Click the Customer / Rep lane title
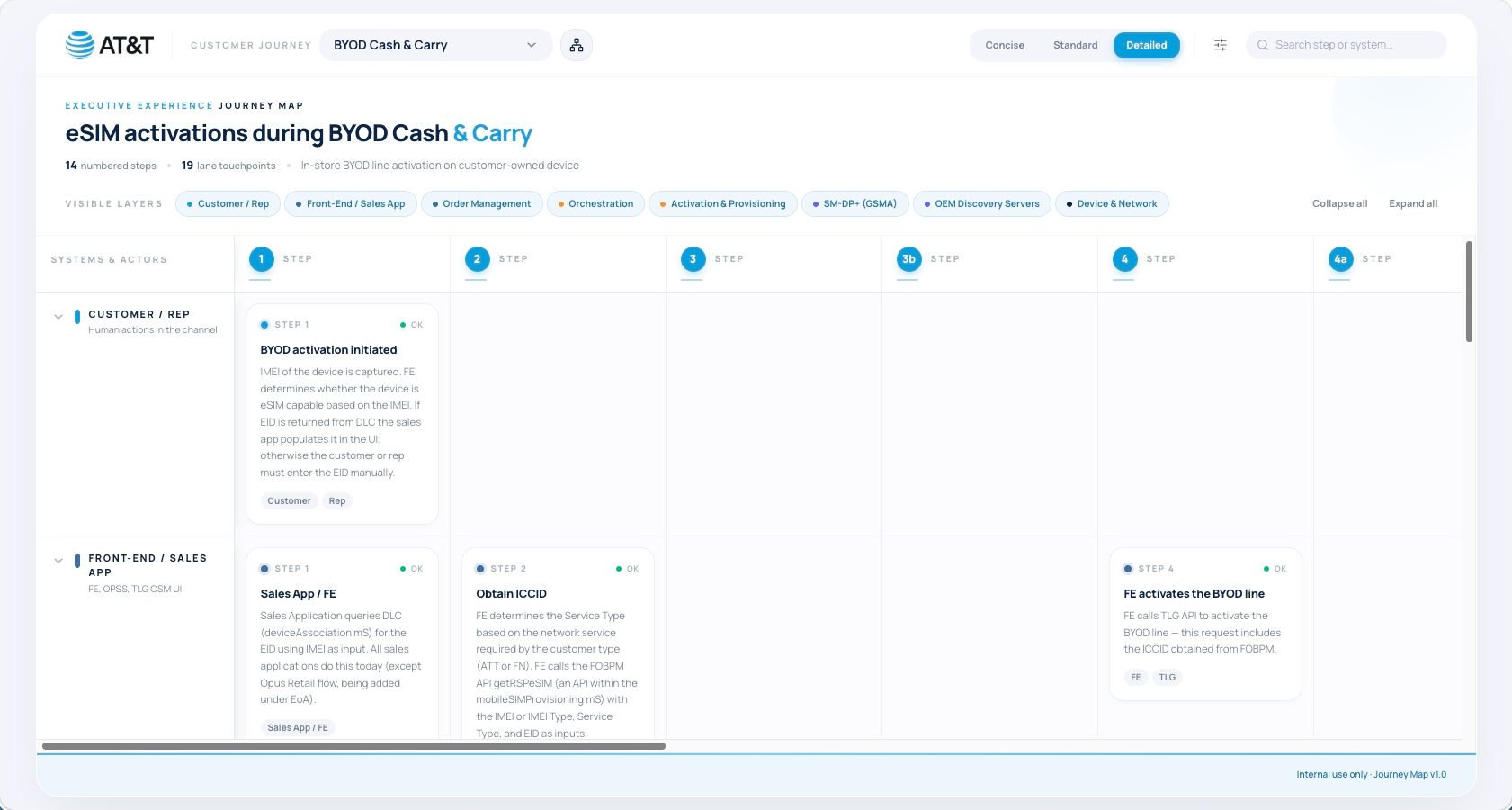The width and height of the screenshot is (1512, 810). 139,315
